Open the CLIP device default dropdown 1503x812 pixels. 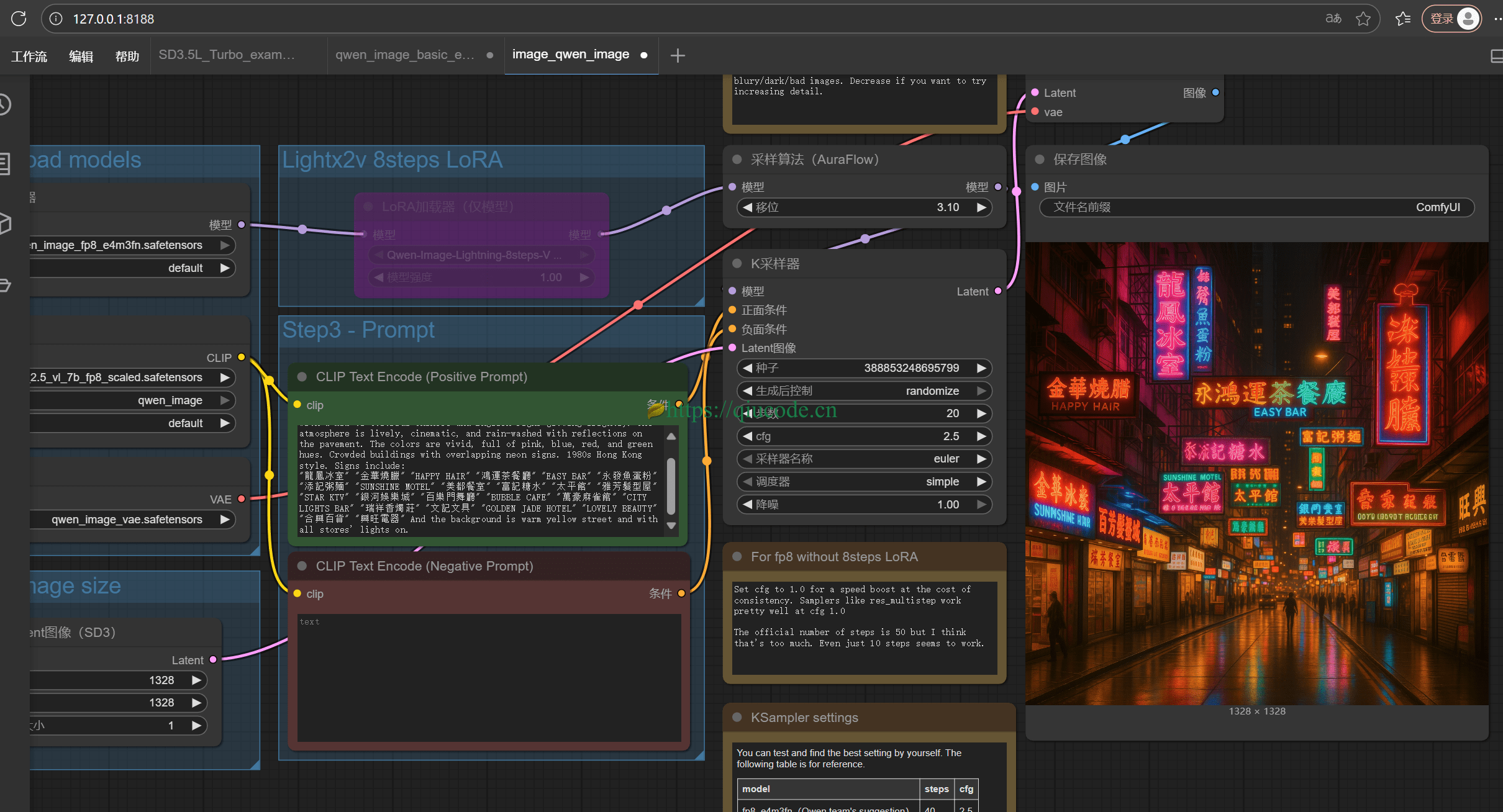click(x=132, y=423)
